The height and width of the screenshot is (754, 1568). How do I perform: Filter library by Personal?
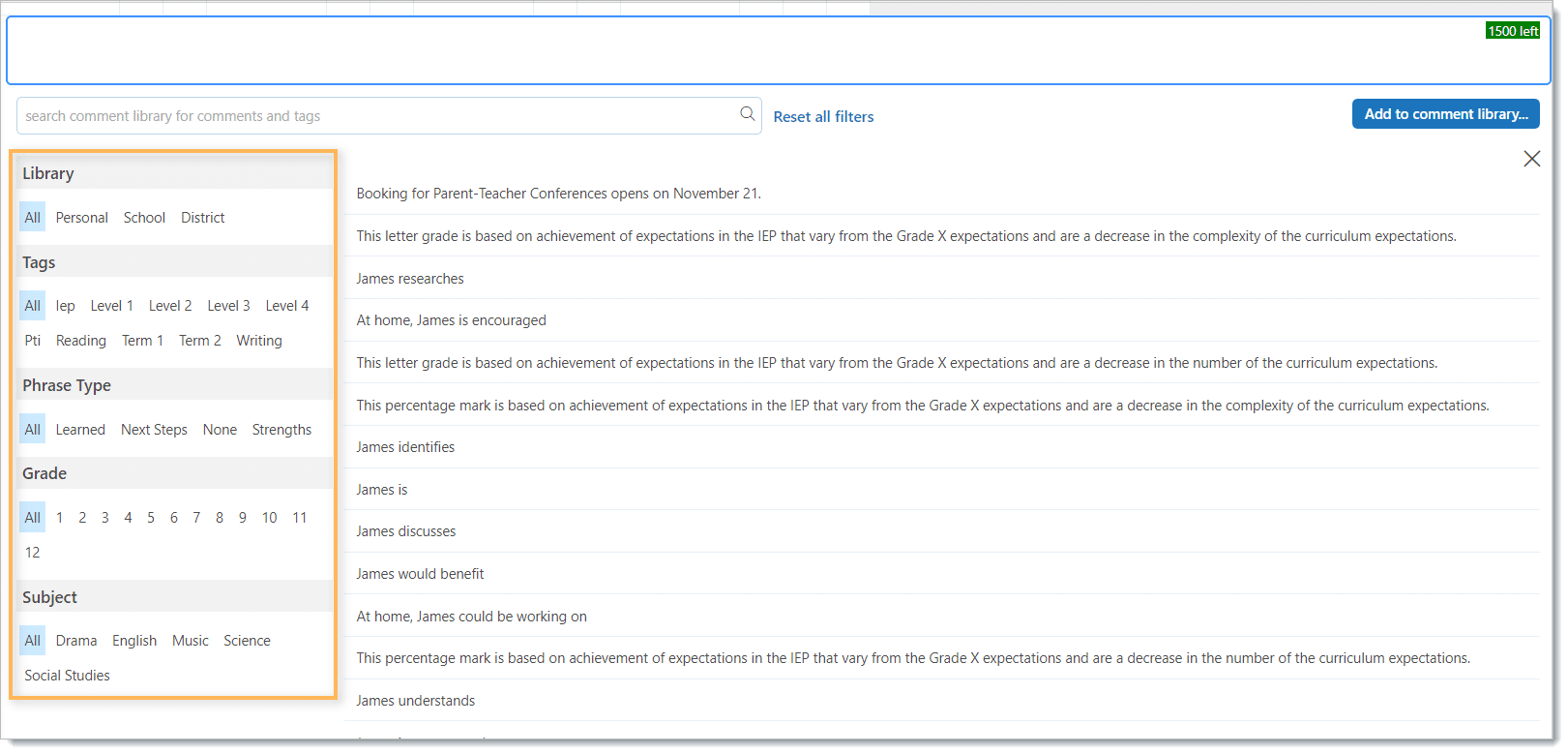pyautogui.click(x=81, y=218)
